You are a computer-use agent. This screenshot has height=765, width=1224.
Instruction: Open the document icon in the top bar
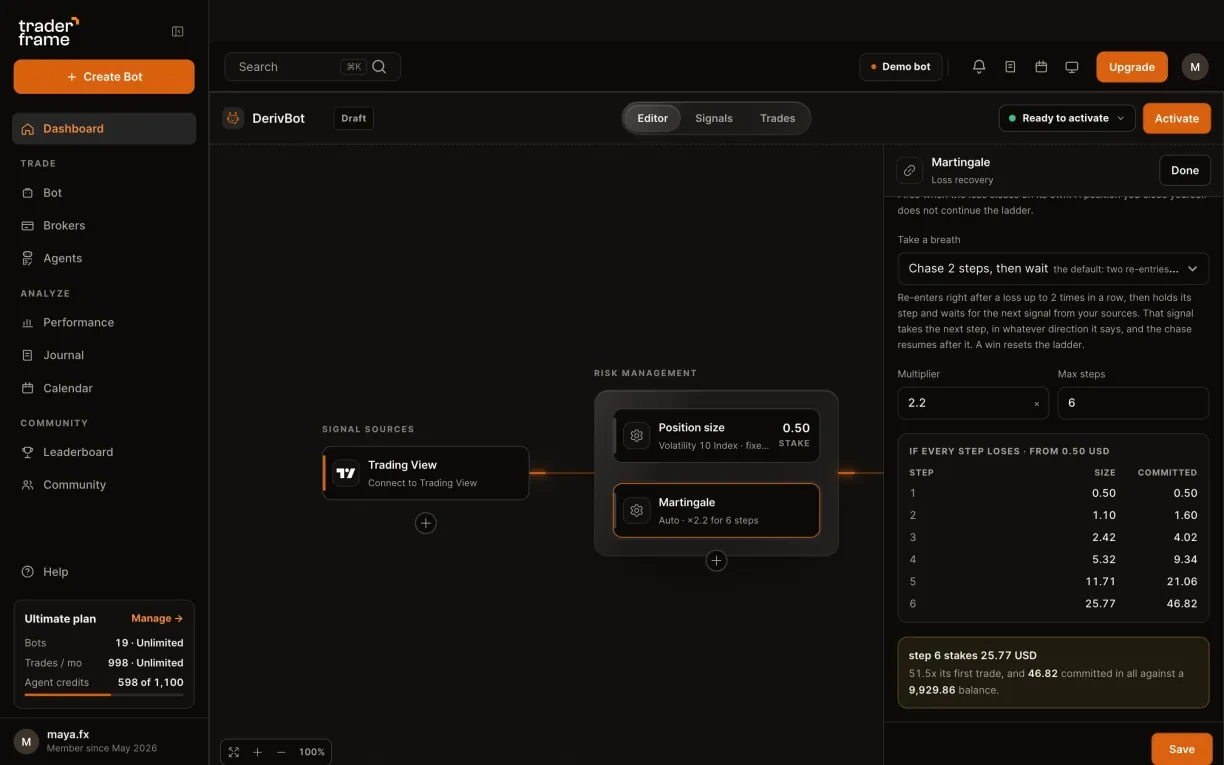coord(1010,67)
